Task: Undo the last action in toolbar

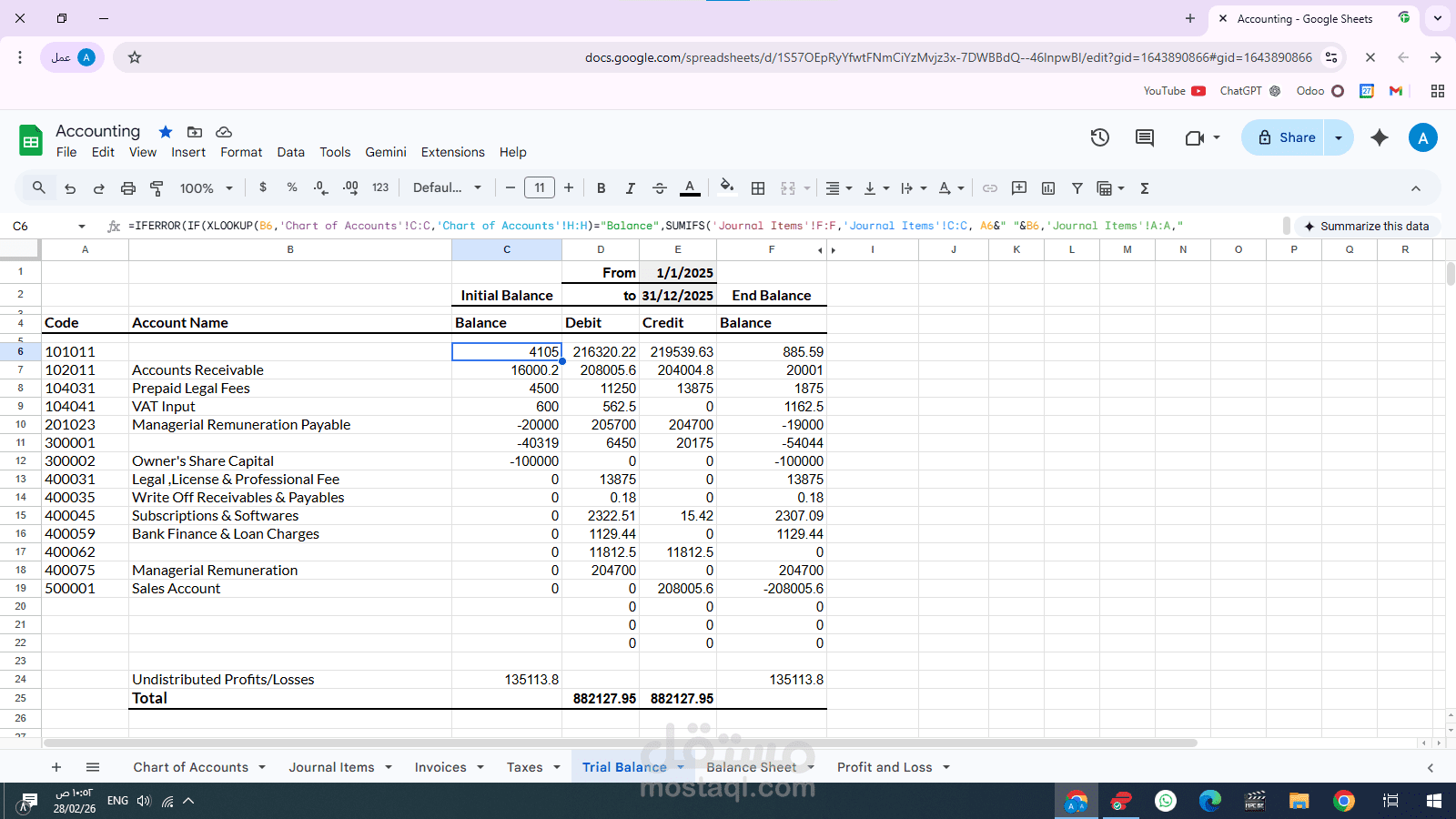Action: pyautogui.click(x=70, y=188)
